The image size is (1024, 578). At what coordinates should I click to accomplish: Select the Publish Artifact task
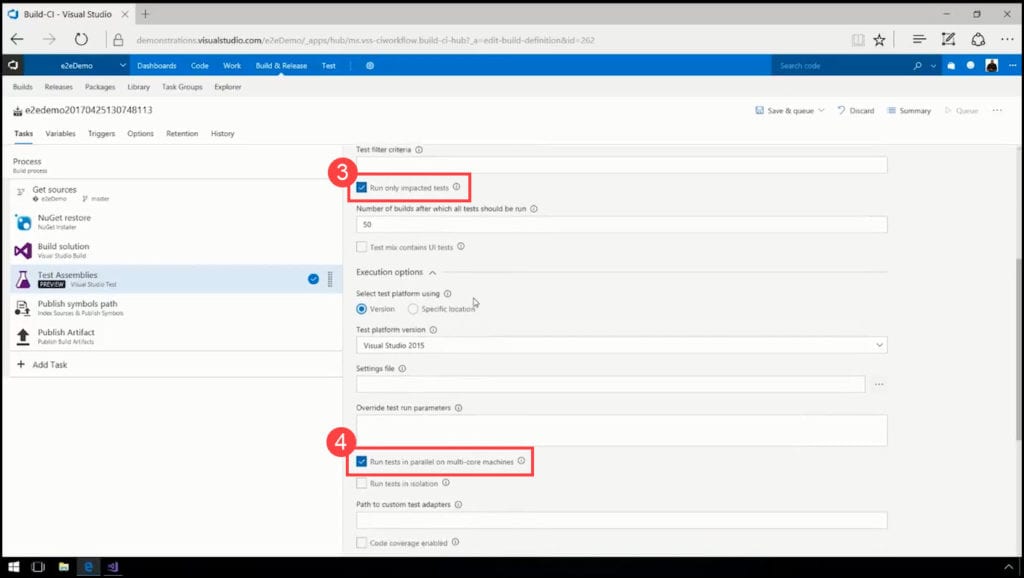tap(176, 336)
